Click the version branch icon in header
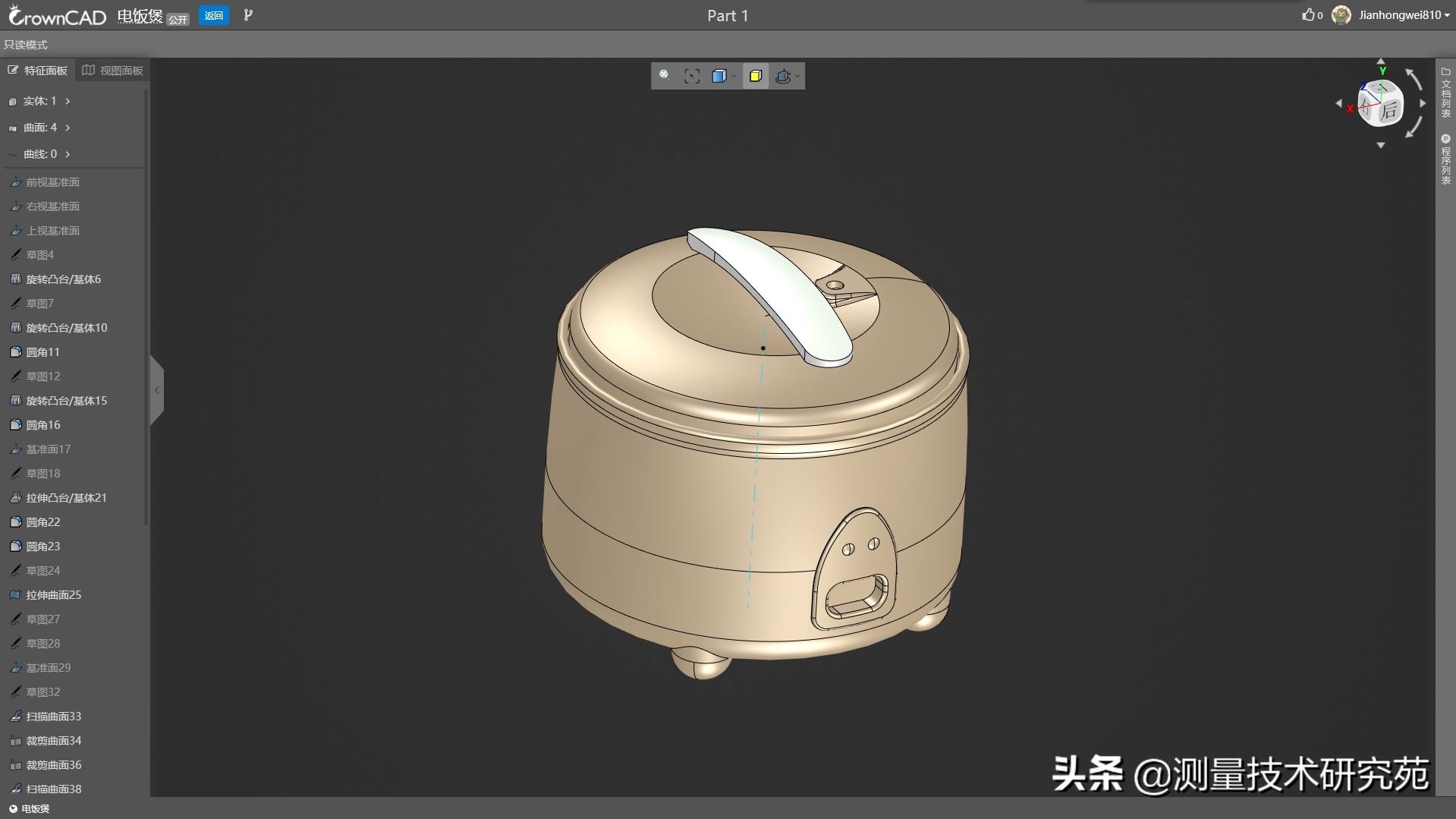Viewport: 1456px width, 819px height. [248, 15]
